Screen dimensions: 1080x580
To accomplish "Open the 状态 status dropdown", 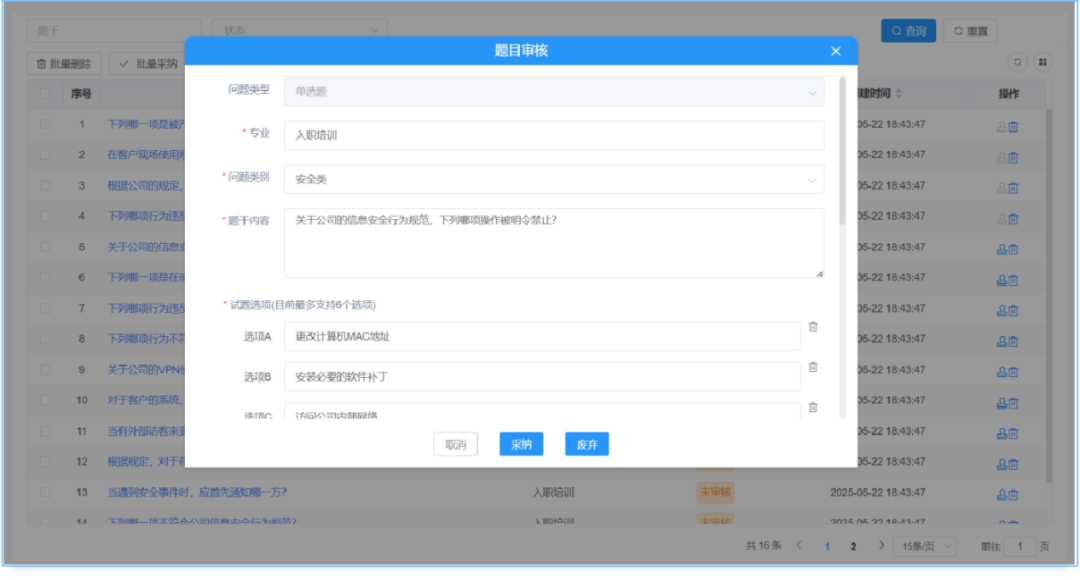I will (300, 27).
